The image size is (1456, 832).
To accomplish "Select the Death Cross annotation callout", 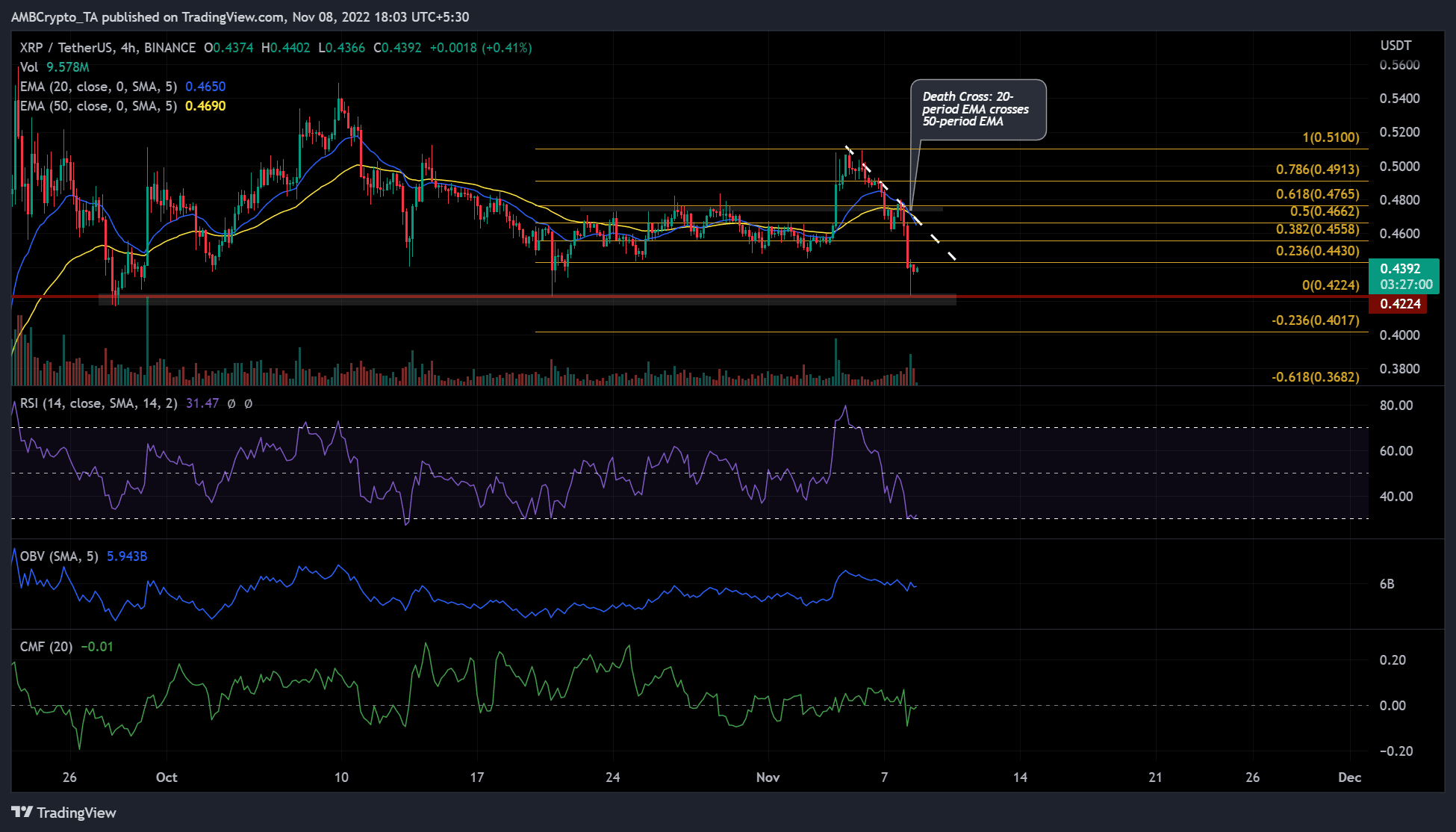I will (x=978, y=109).
